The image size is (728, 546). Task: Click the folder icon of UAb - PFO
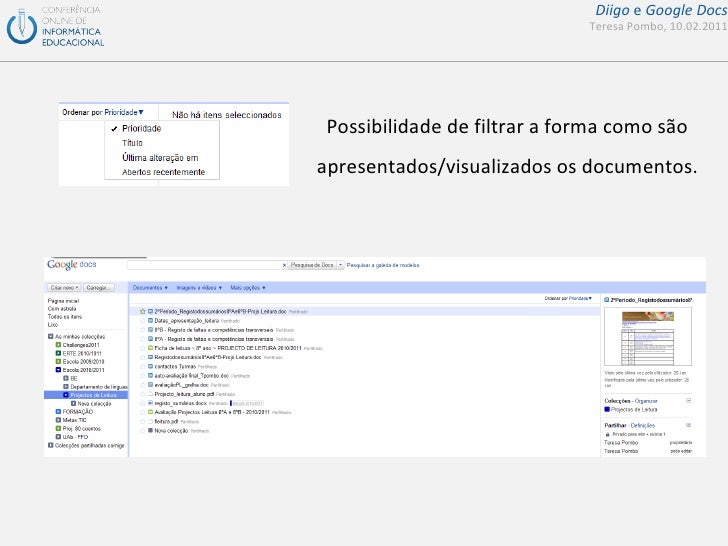pyautogui.click(x=58, y=437)
